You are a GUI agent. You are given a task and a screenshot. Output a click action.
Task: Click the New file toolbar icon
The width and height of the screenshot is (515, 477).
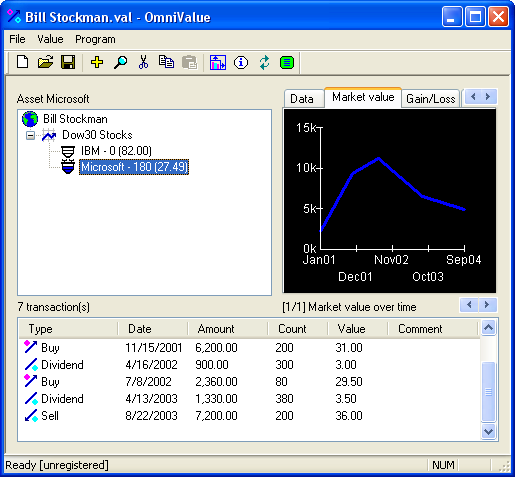[22, 62]
